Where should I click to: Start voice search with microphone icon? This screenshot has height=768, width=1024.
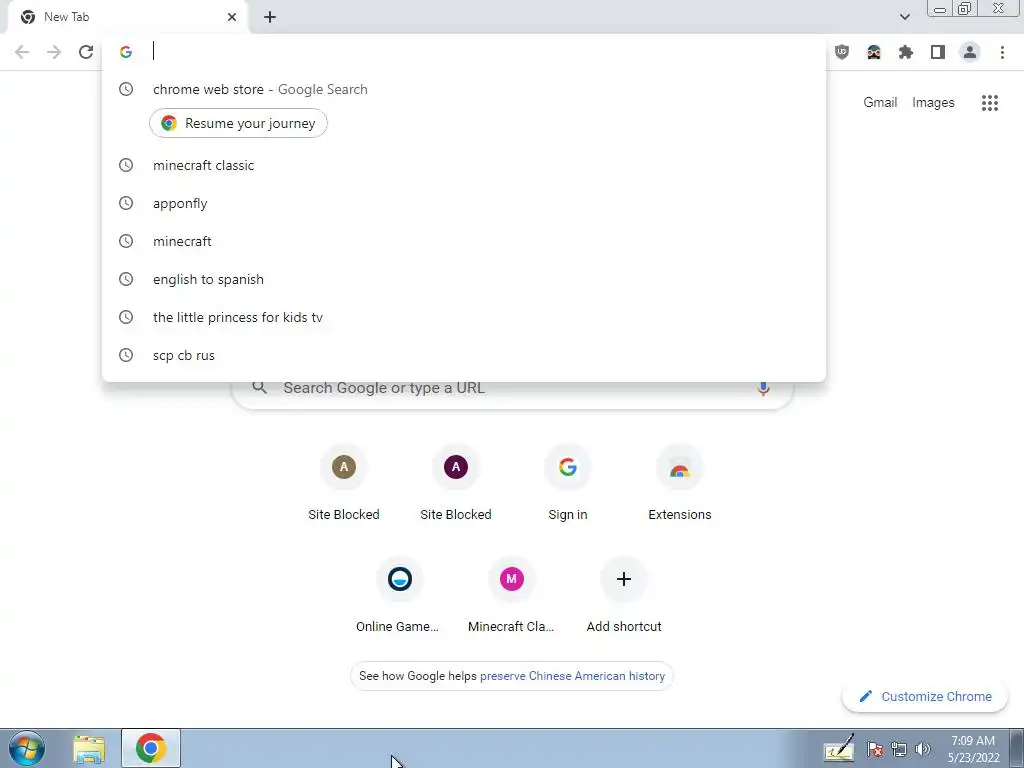click(763, 388)
